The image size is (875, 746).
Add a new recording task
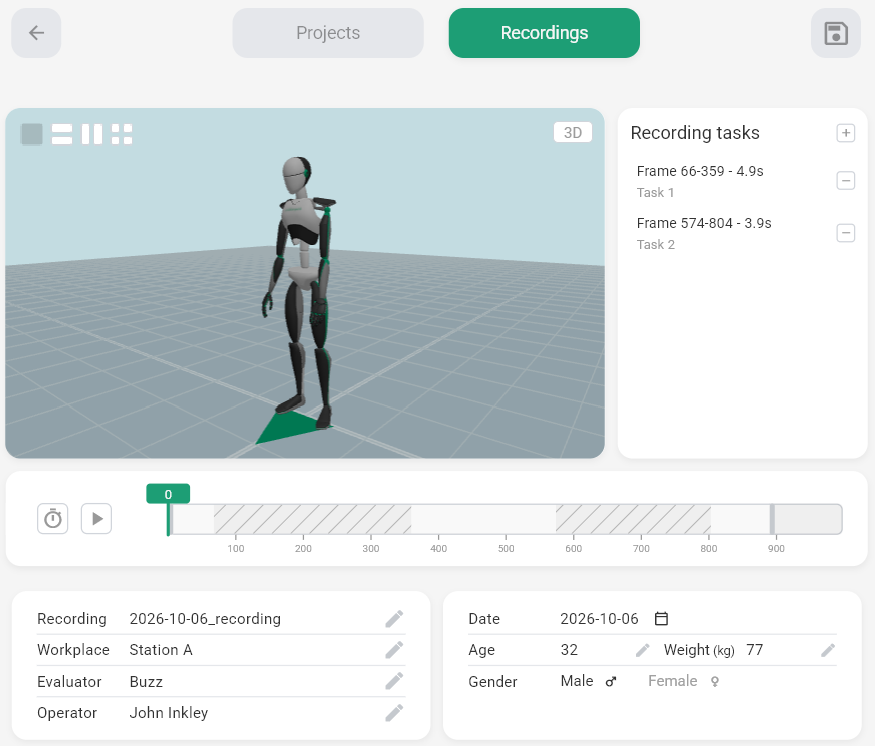click(845, 133)
